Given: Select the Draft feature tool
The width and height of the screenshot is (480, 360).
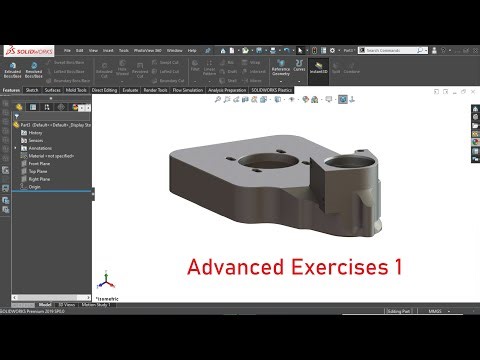Looking at the screenshot, I should pos(228,71).
